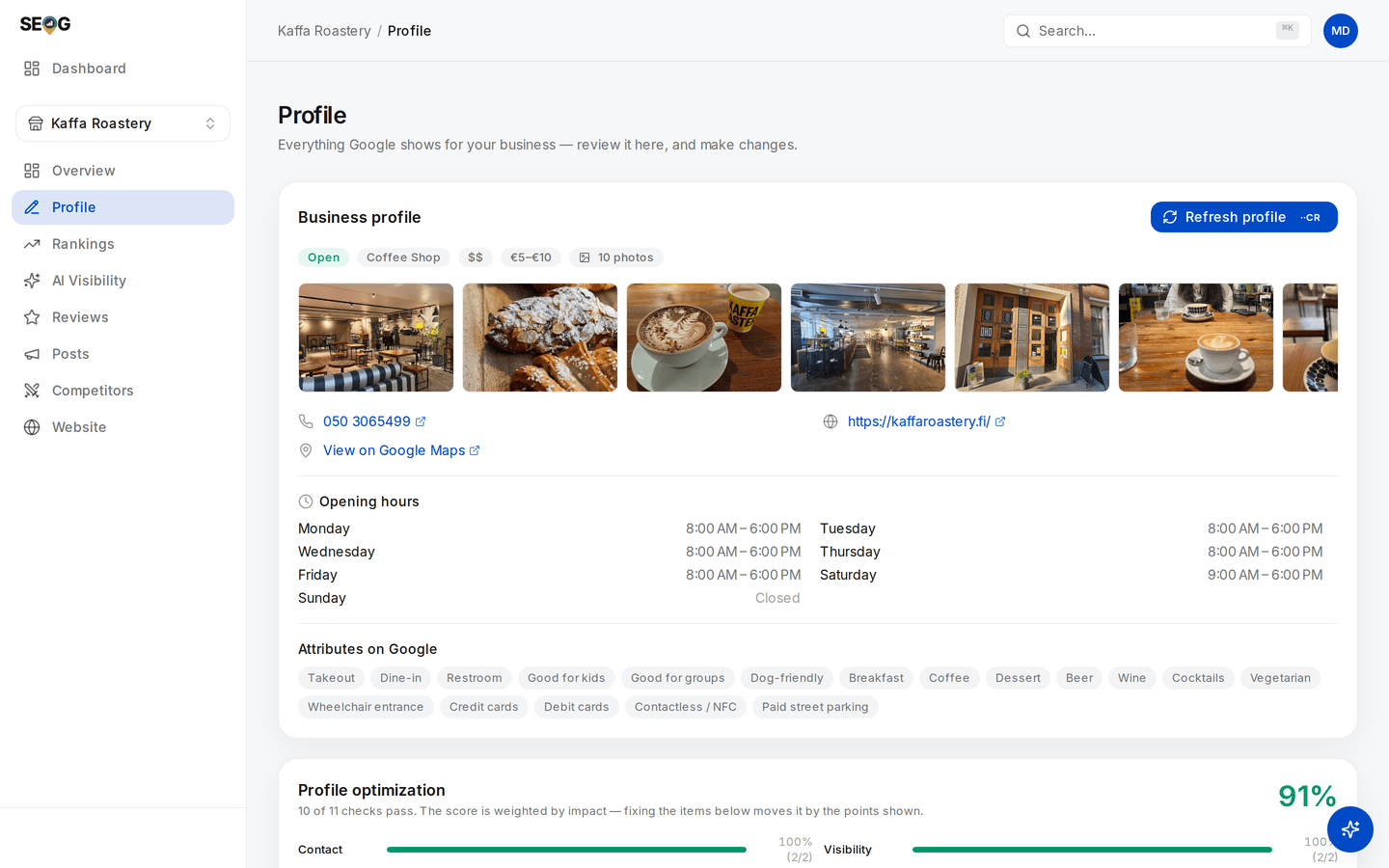Click the external-link icon after View on Google Maps
Viewport: 1389px width, 868px height.
pos(475,450)
